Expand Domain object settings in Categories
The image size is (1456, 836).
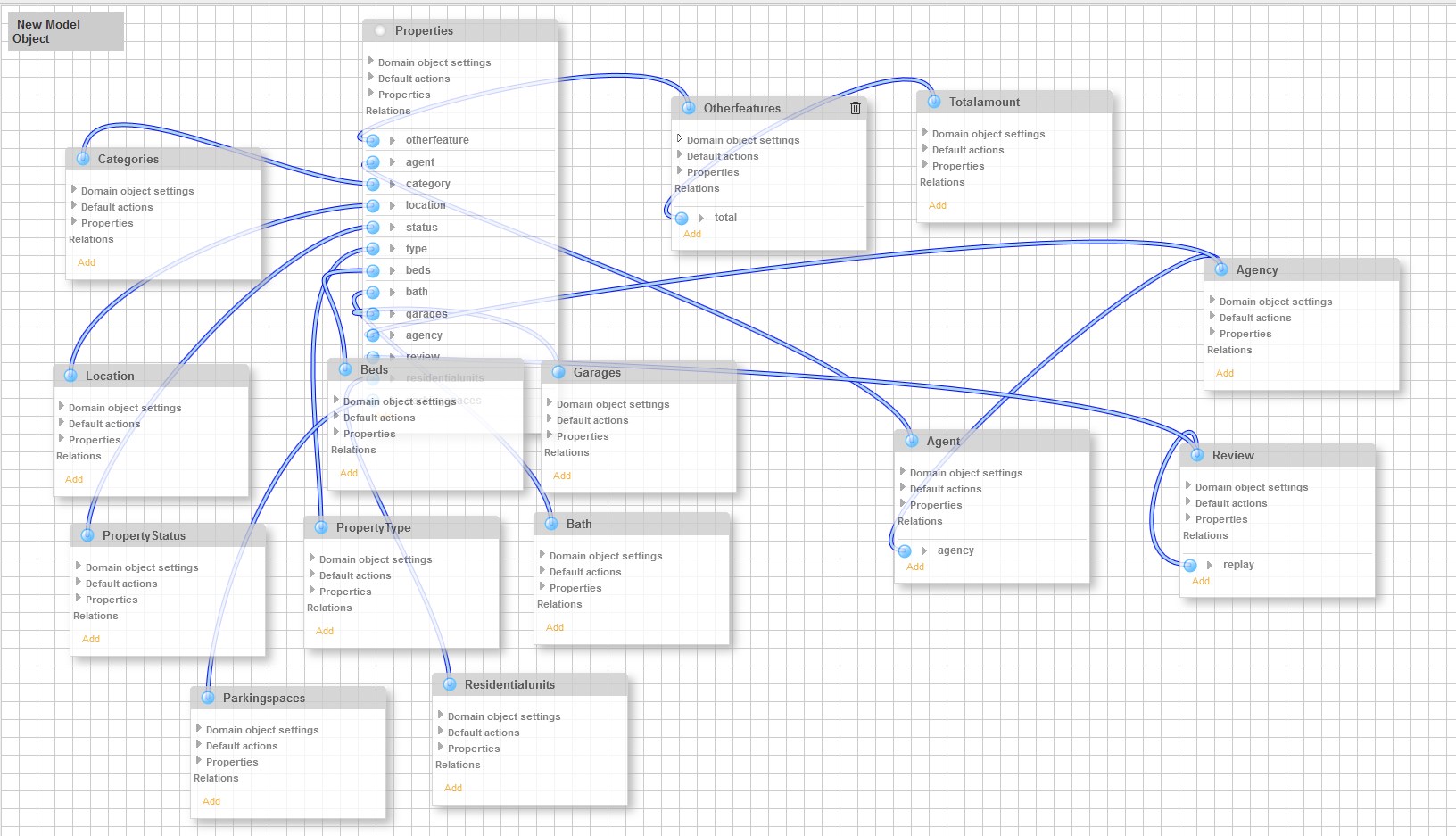pyautogui.click(x=74, y=190)
